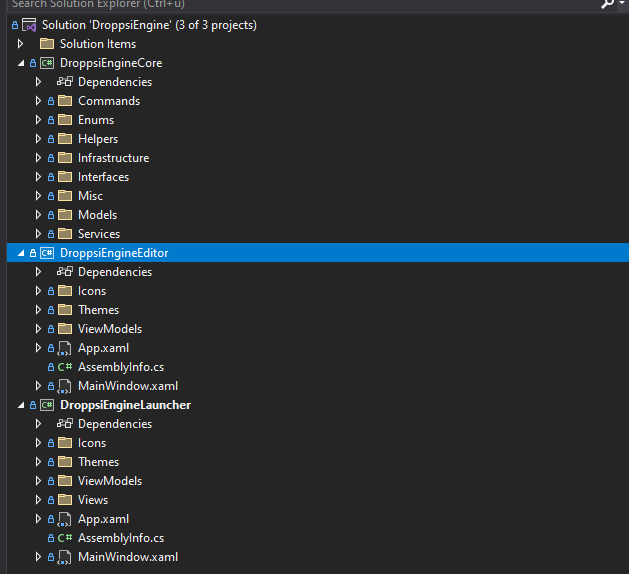Image resolution: width=629 pixels, height=574 pixels.
Task: Click the Solution 'DroppsiEngine' solution icon
Action: (x=29, y=25)
